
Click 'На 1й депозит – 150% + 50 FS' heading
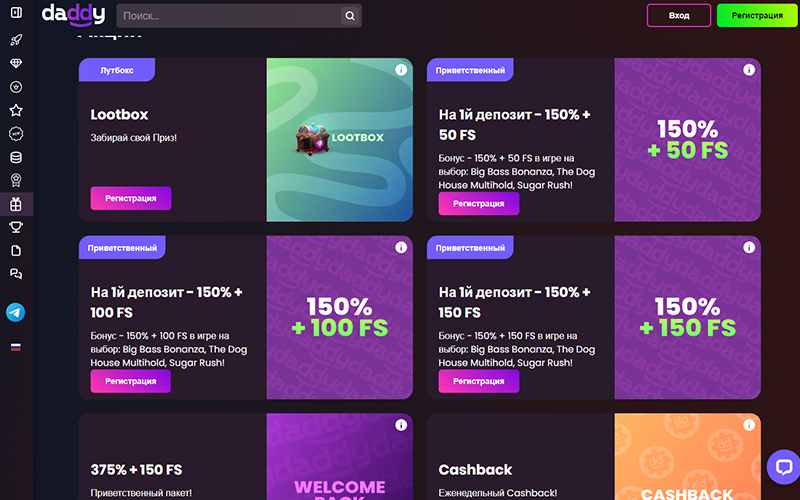tap(514, 124)
